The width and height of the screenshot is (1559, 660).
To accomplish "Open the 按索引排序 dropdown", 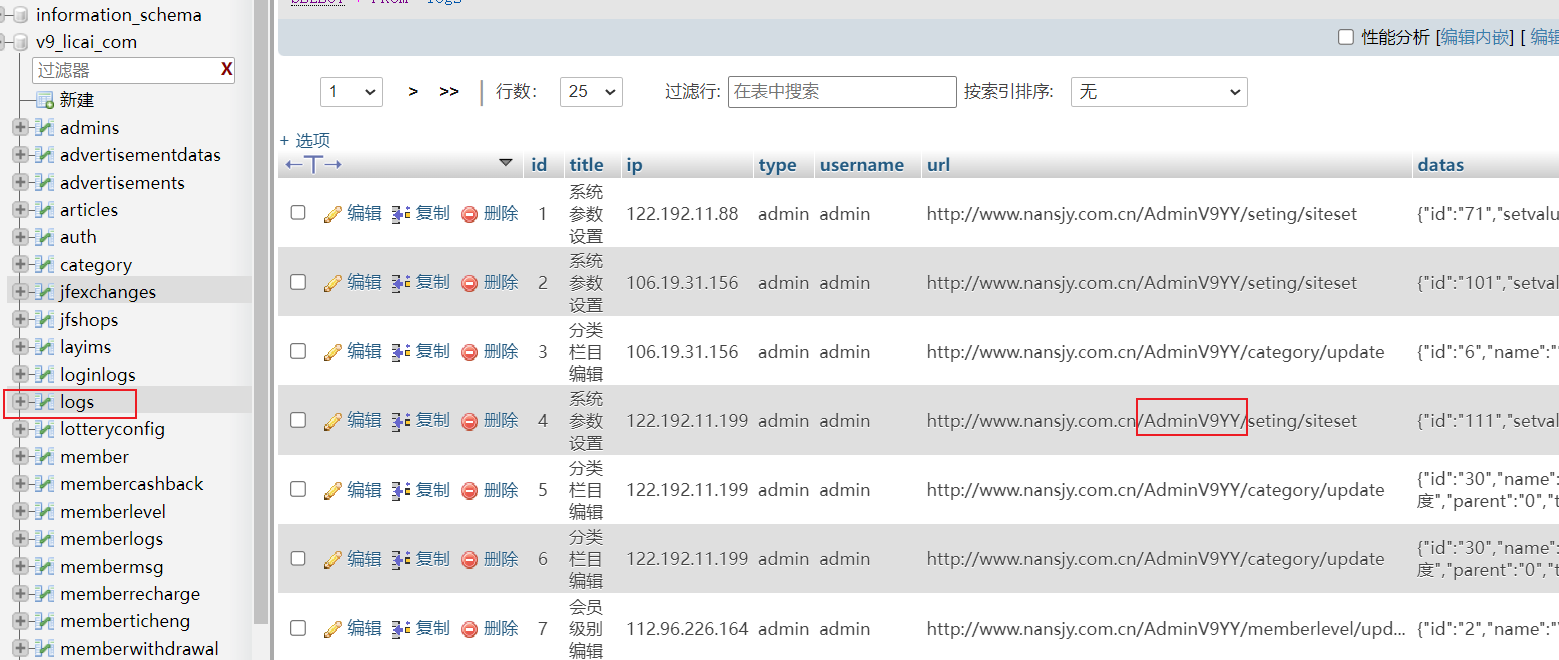I will (1159, 92).
